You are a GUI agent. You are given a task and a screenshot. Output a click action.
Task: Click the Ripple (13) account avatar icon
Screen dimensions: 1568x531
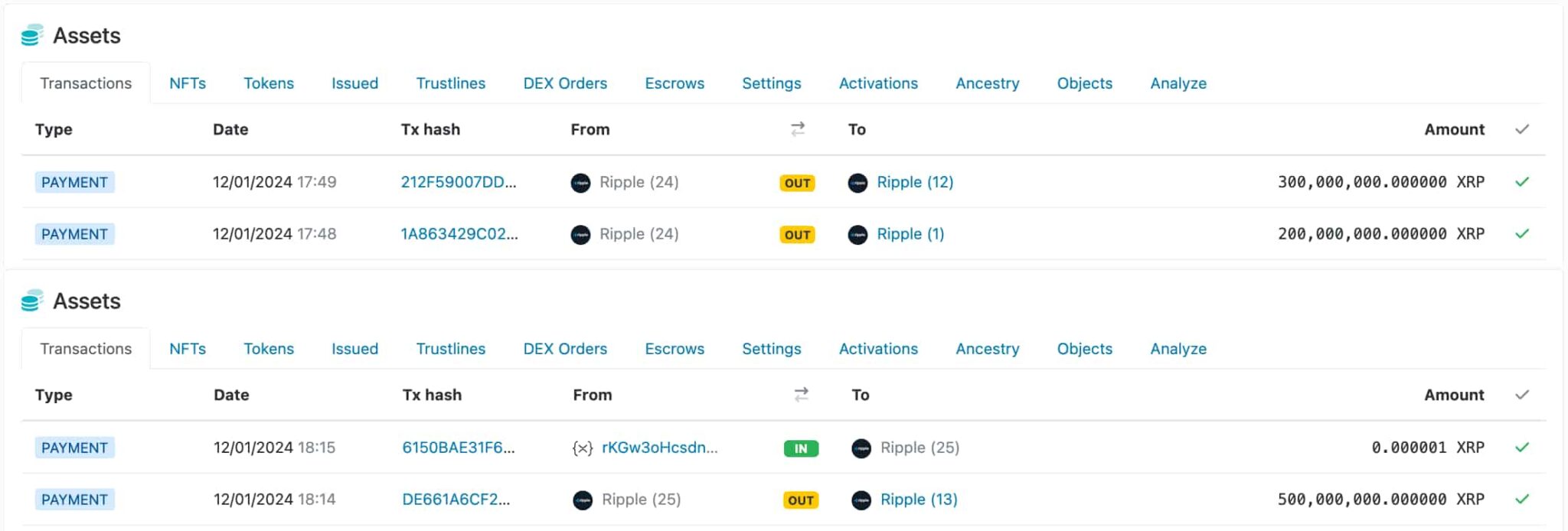(x=861, y=500)
